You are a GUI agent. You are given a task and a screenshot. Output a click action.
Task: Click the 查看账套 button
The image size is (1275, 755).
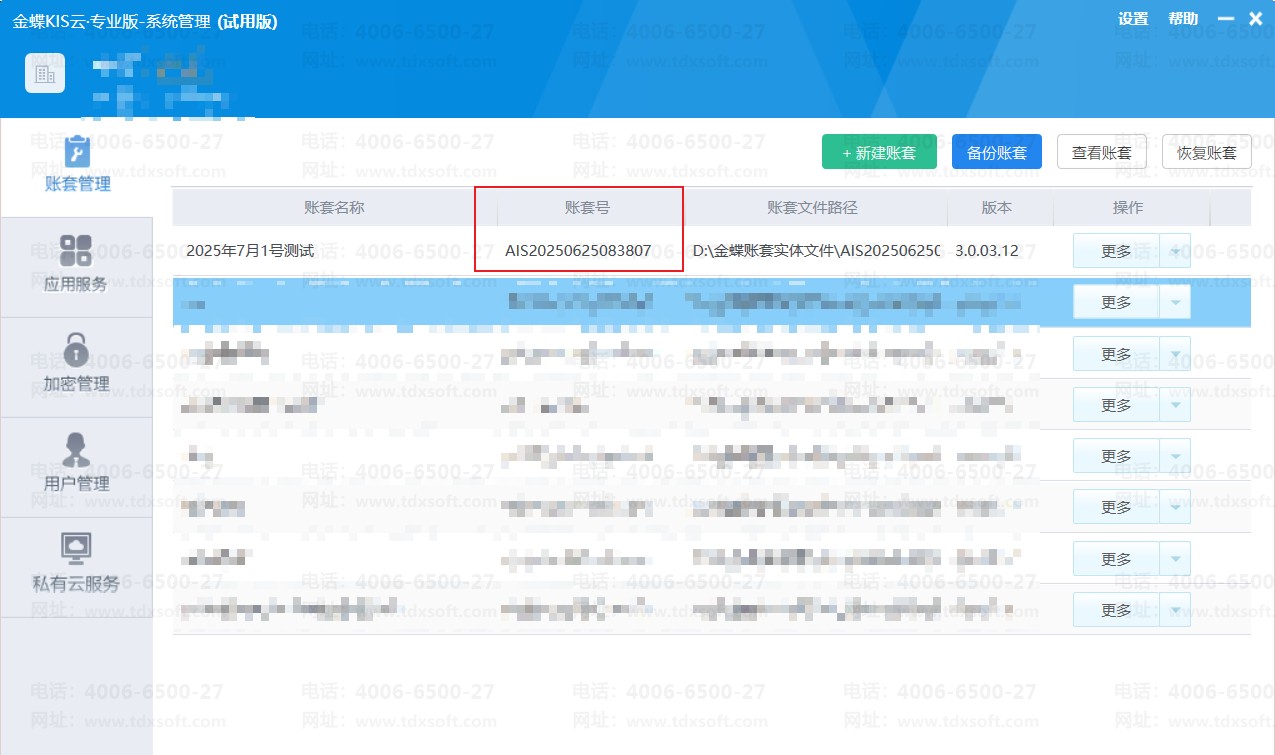coord(1102,152)
